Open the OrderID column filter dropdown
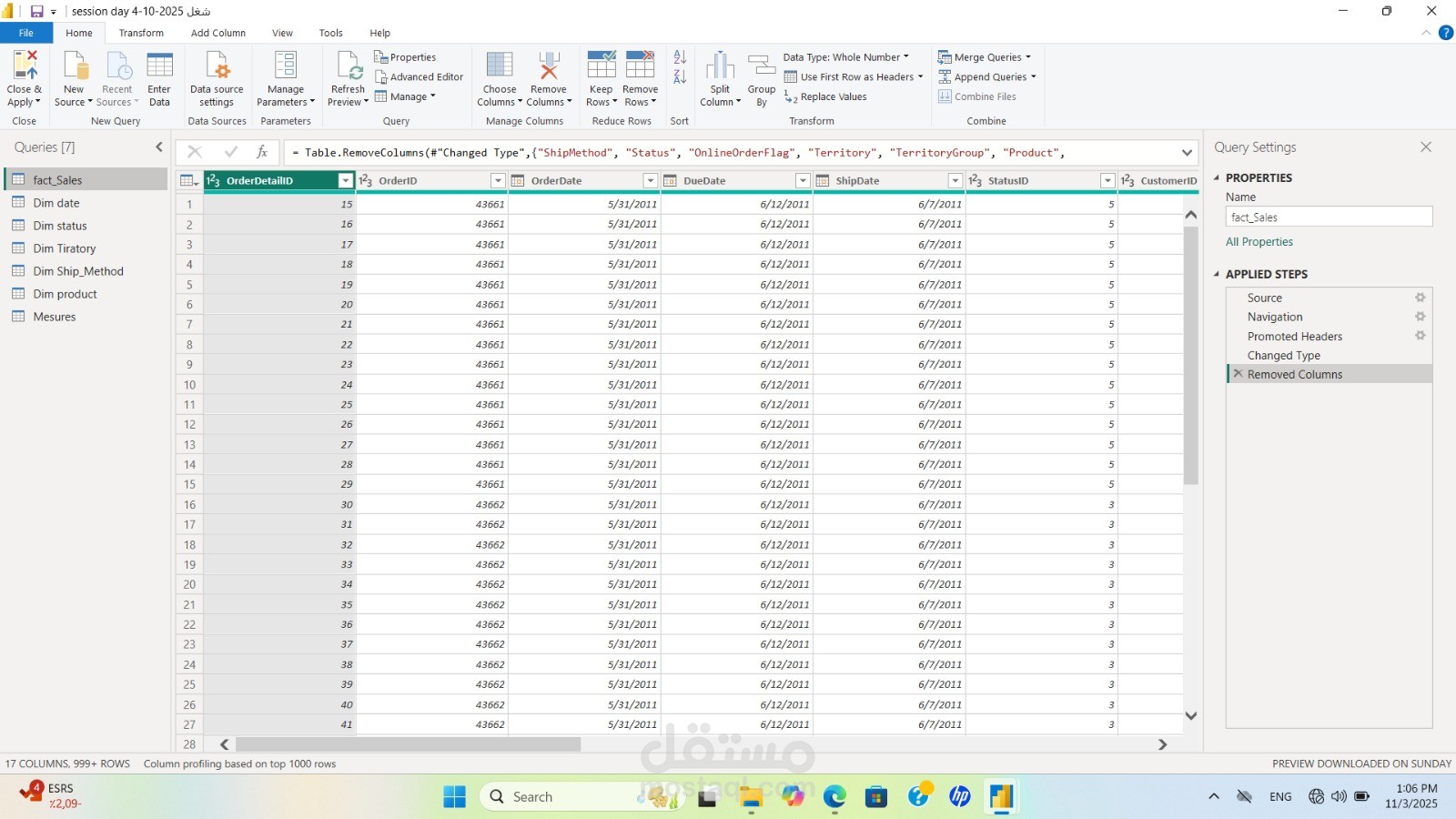The height and width of the screenshot is (819, 1456). [x=498, y=181]
